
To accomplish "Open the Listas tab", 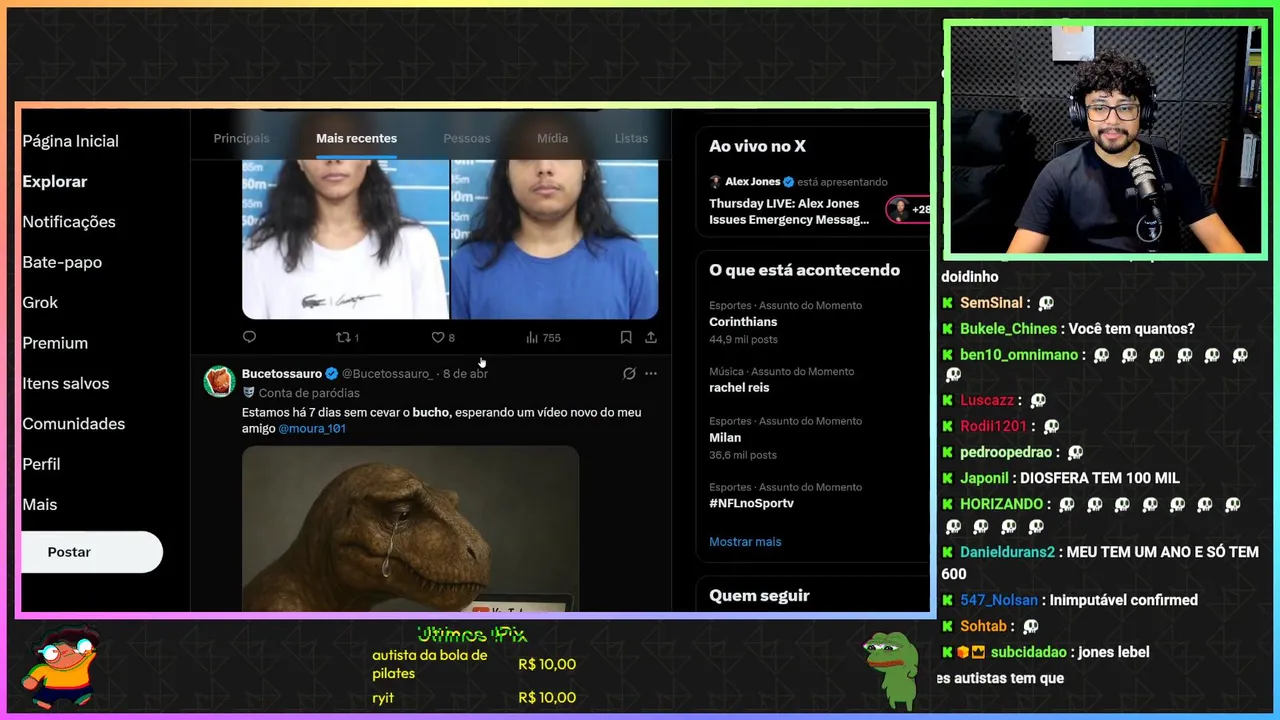I will (631, 138).
